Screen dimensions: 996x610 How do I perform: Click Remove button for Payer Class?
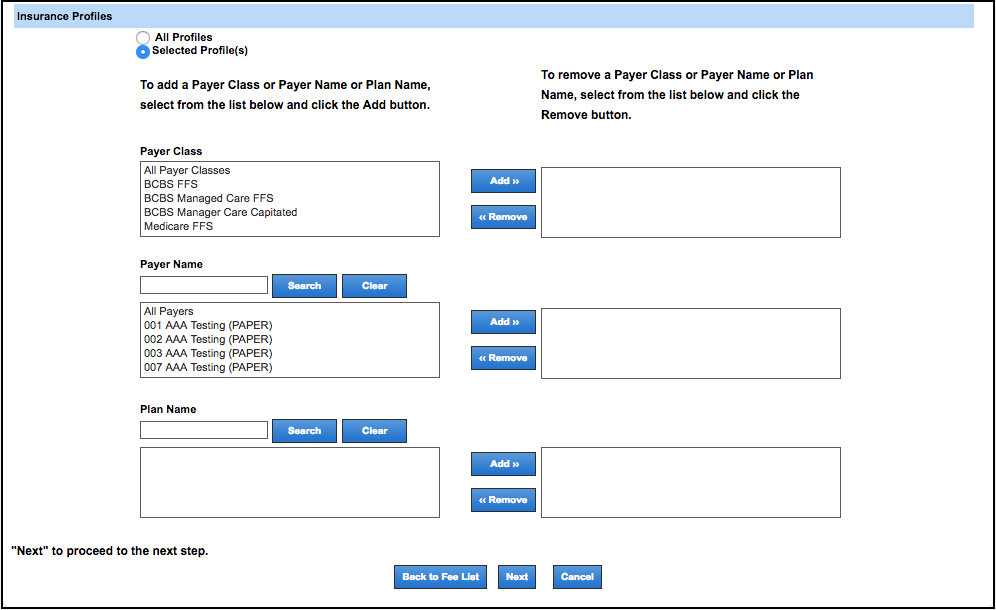[x=504, y=217]
